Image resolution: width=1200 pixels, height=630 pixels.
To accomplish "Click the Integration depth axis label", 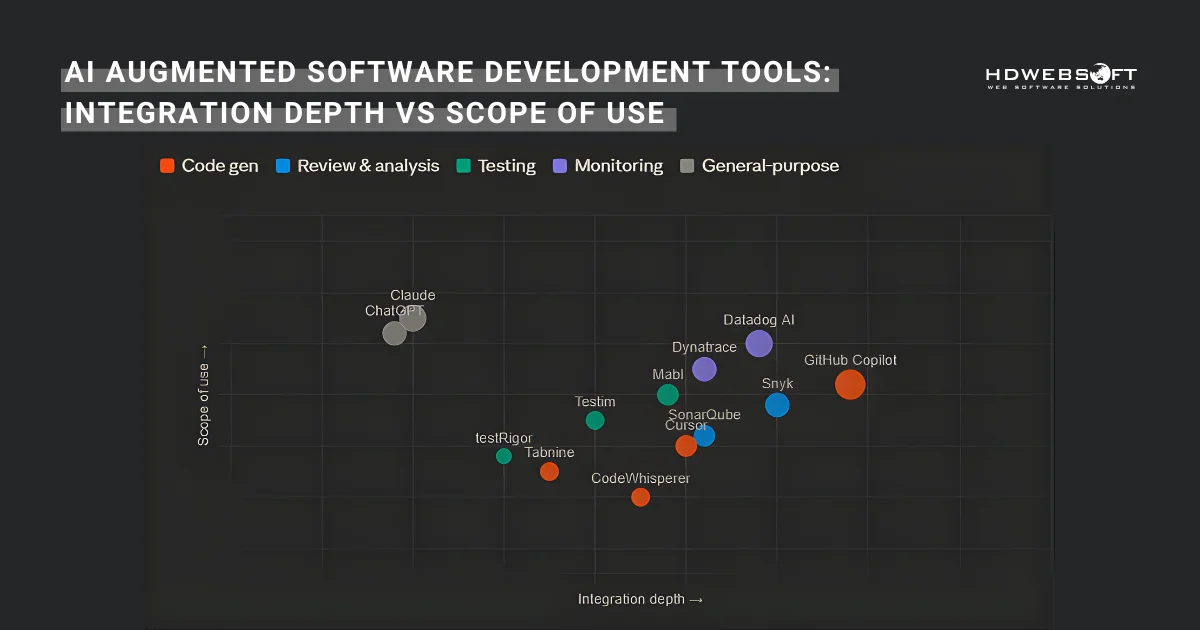I will [640, 599].
